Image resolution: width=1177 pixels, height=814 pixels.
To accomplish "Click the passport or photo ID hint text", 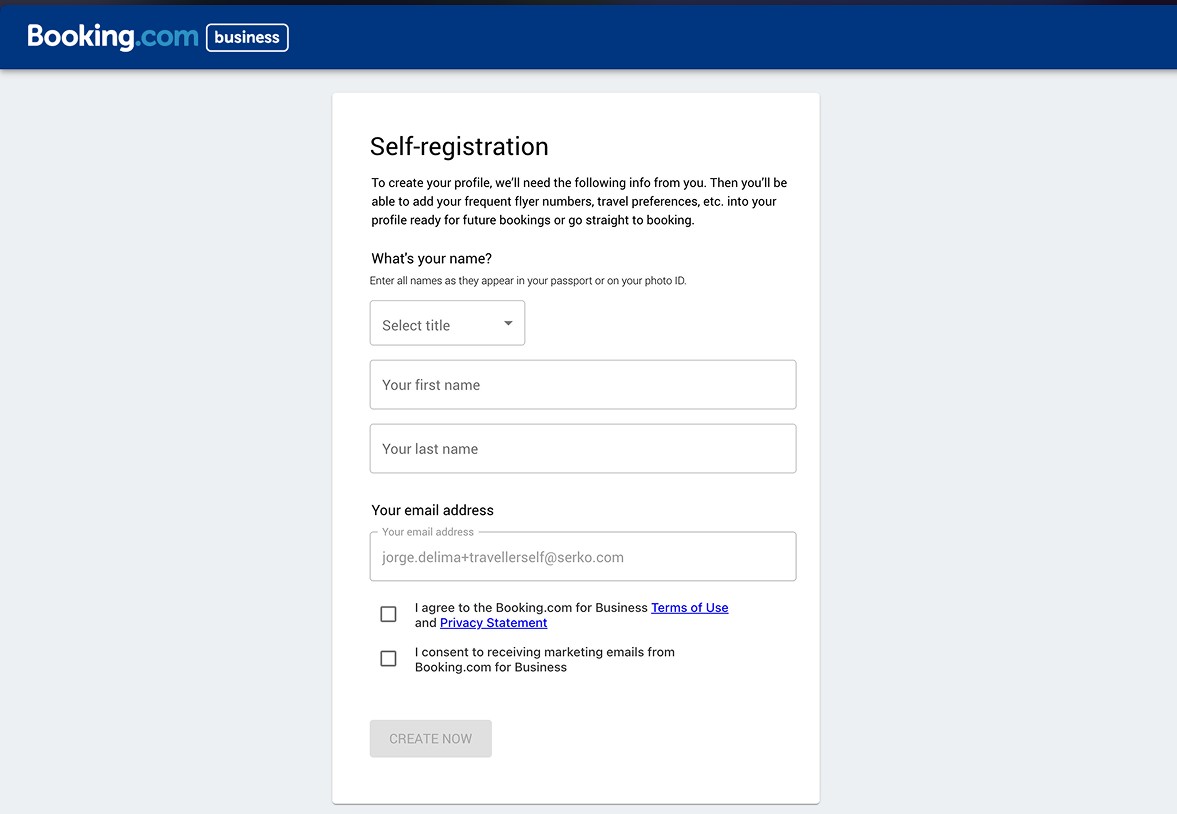I will pyautogui.click(x=528, y=281).
